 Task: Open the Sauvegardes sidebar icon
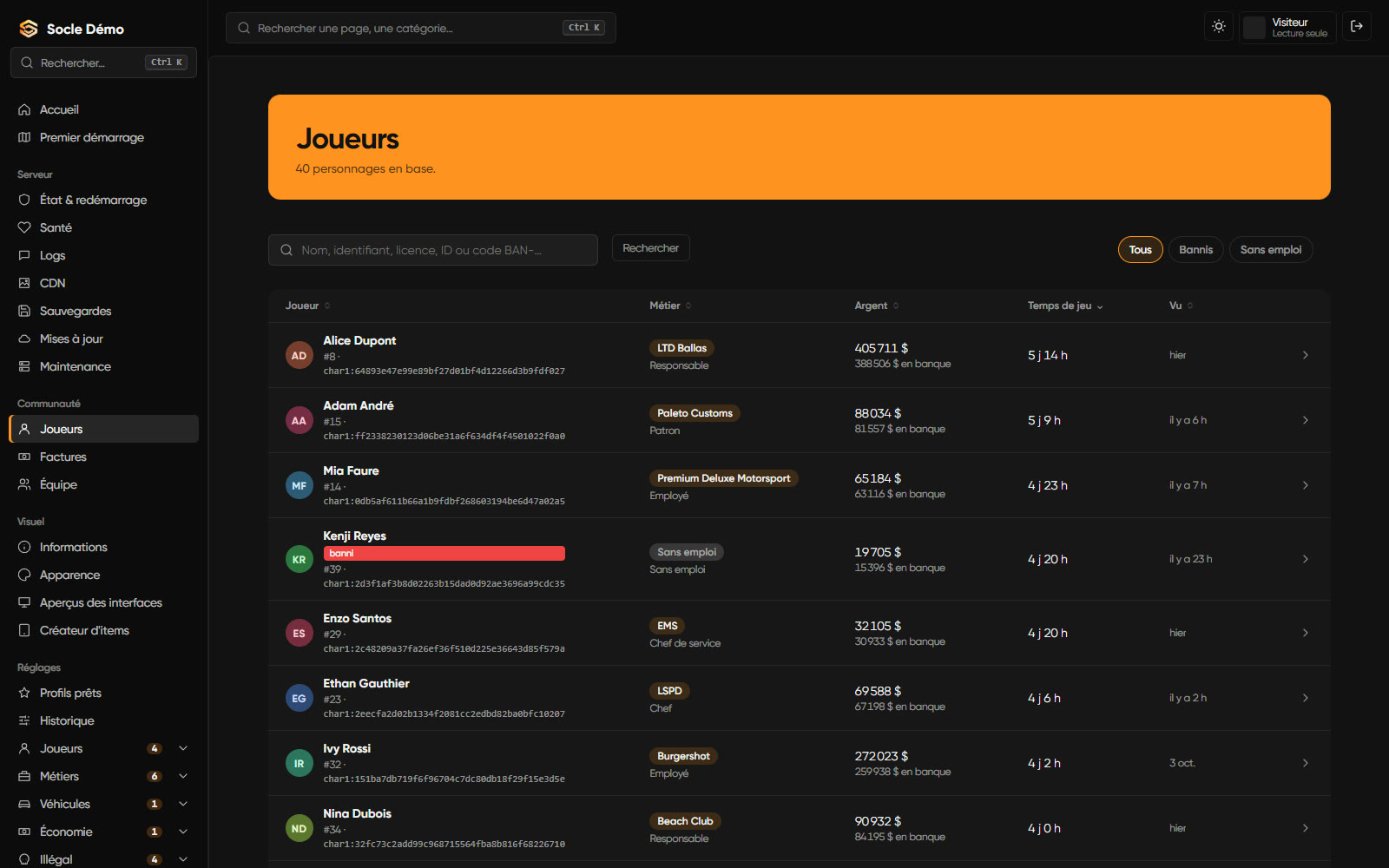pos(24,311)
